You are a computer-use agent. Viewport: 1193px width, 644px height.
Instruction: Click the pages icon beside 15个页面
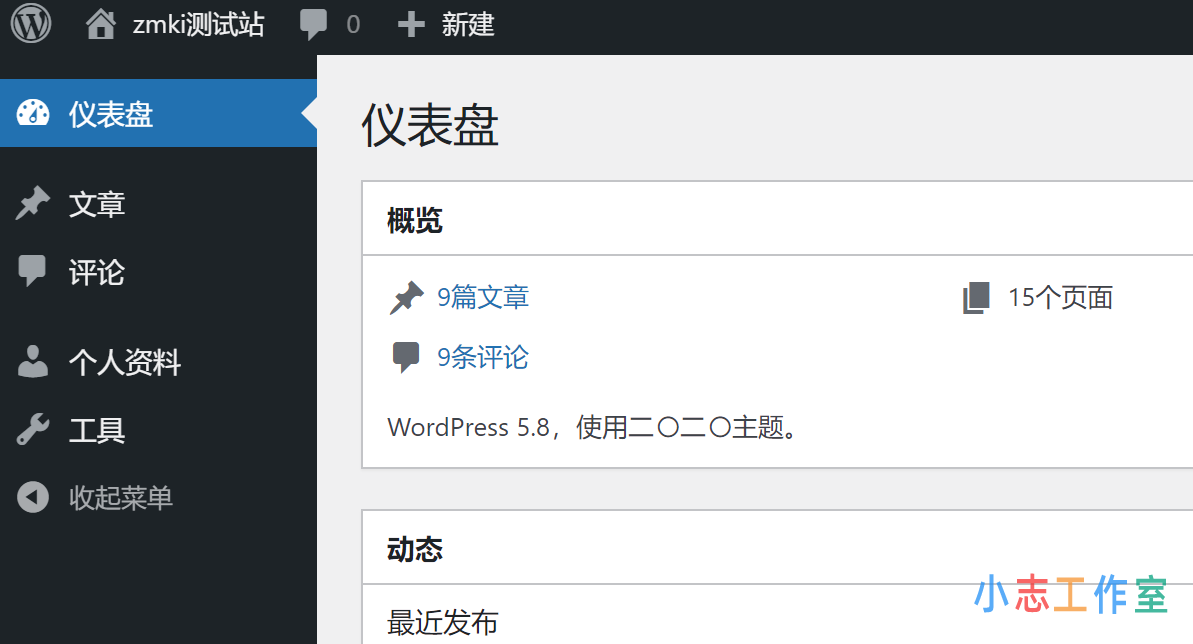click(x=975, y=297)
